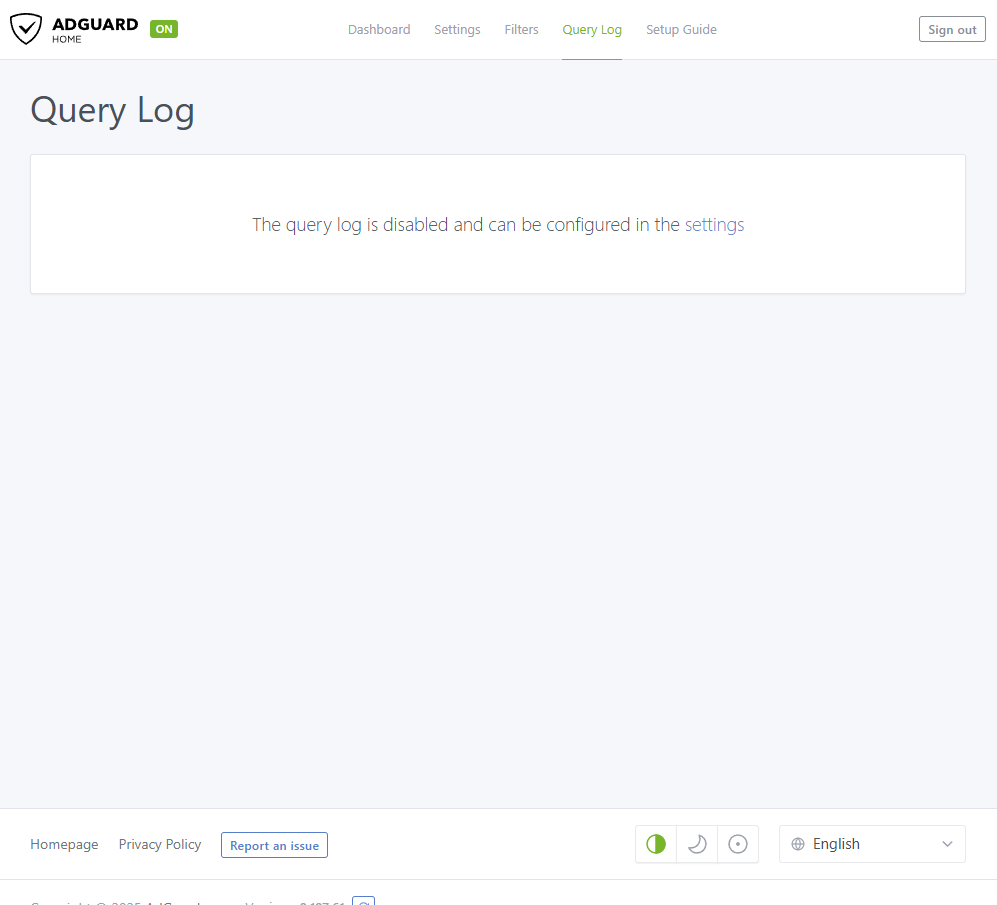Open the Privacy Policy link

(160, 845)
